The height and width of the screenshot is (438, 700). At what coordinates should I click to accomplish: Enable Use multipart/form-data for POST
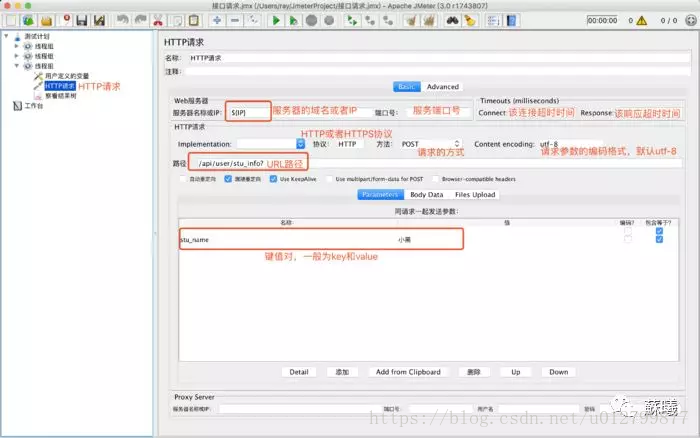329,179
